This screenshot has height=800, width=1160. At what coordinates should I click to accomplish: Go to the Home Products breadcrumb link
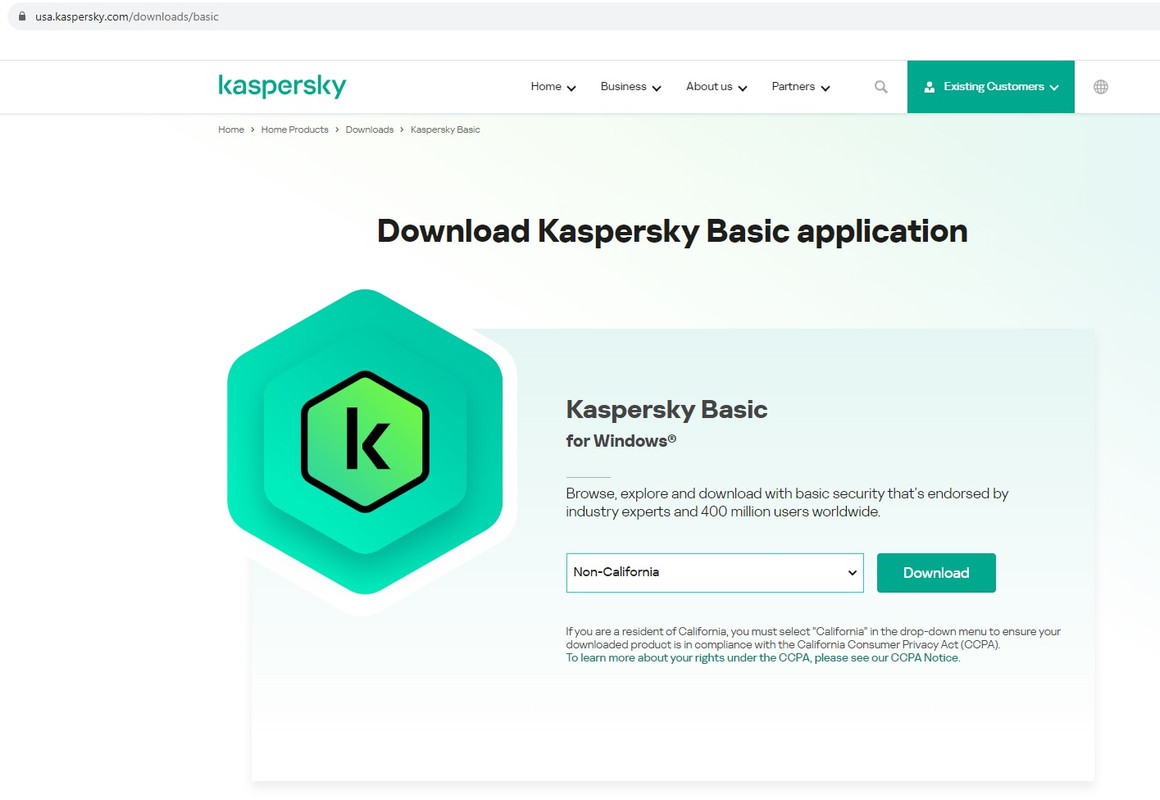[294, 130]
